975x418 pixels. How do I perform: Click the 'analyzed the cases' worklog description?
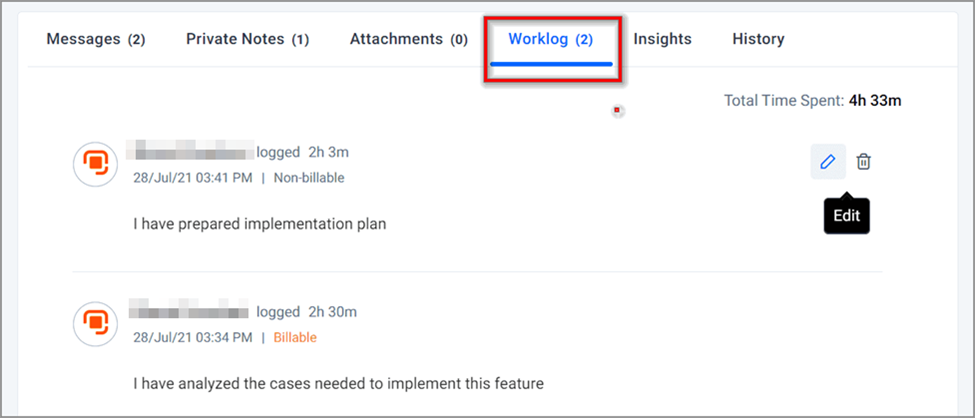pyautogui.click(x=338, y=384)
